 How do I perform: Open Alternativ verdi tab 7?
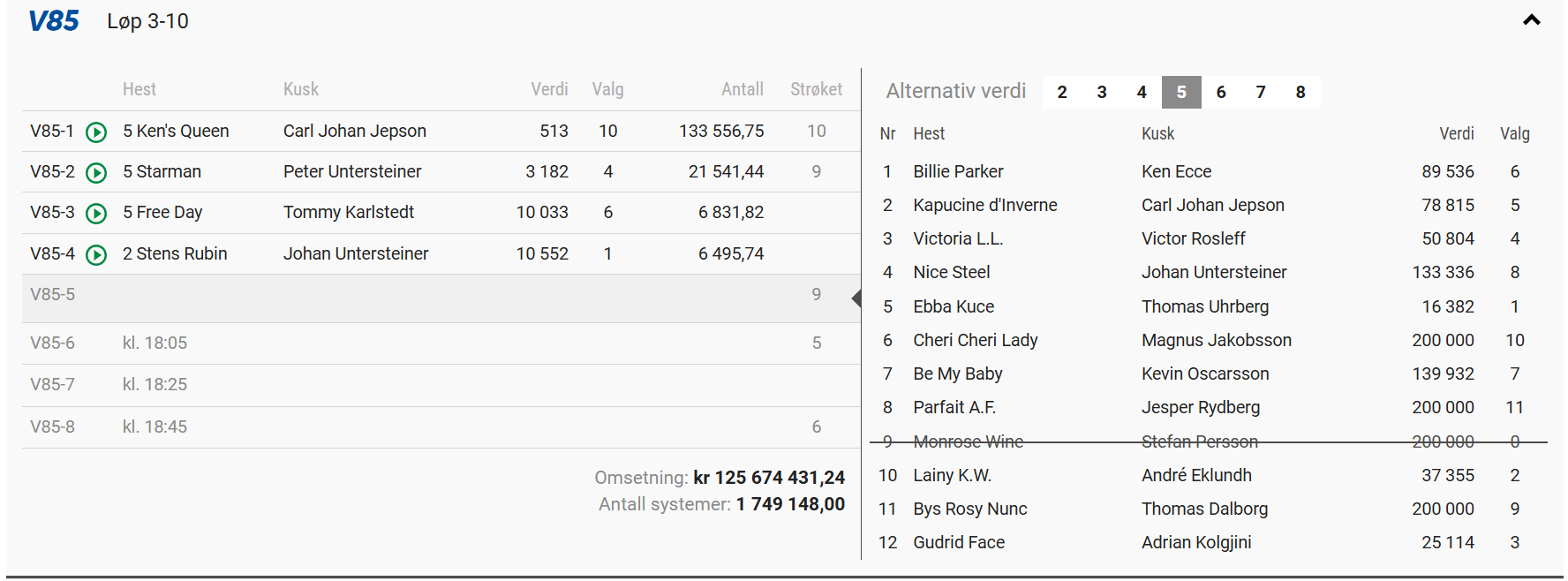pyautogui.click(x=1261, y=93)
